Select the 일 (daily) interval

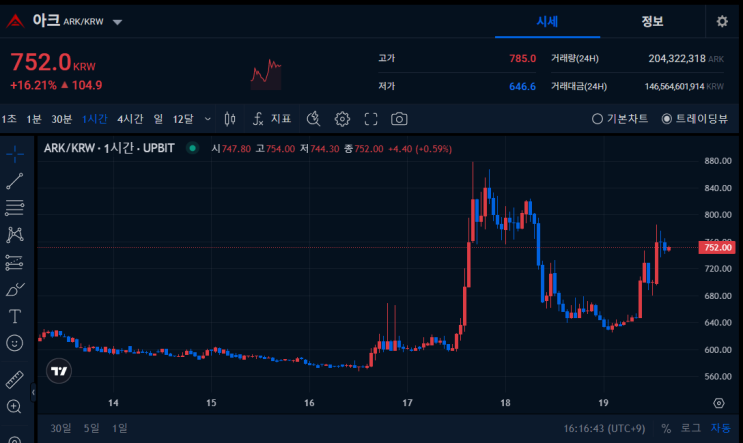[158, 119]
